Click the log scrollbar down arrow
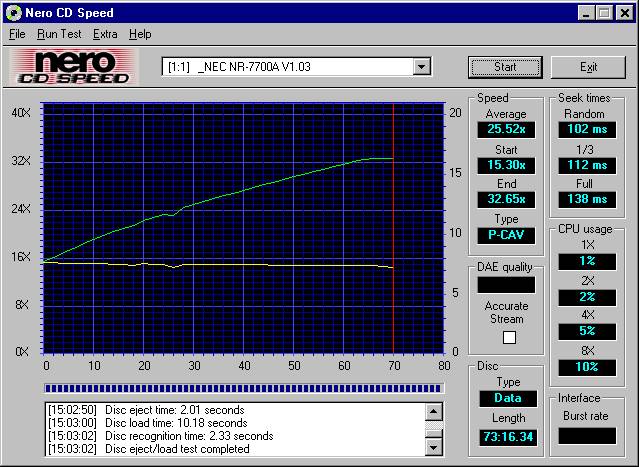The width and height of the screenshot is (639, 467). tap(434, 447)
